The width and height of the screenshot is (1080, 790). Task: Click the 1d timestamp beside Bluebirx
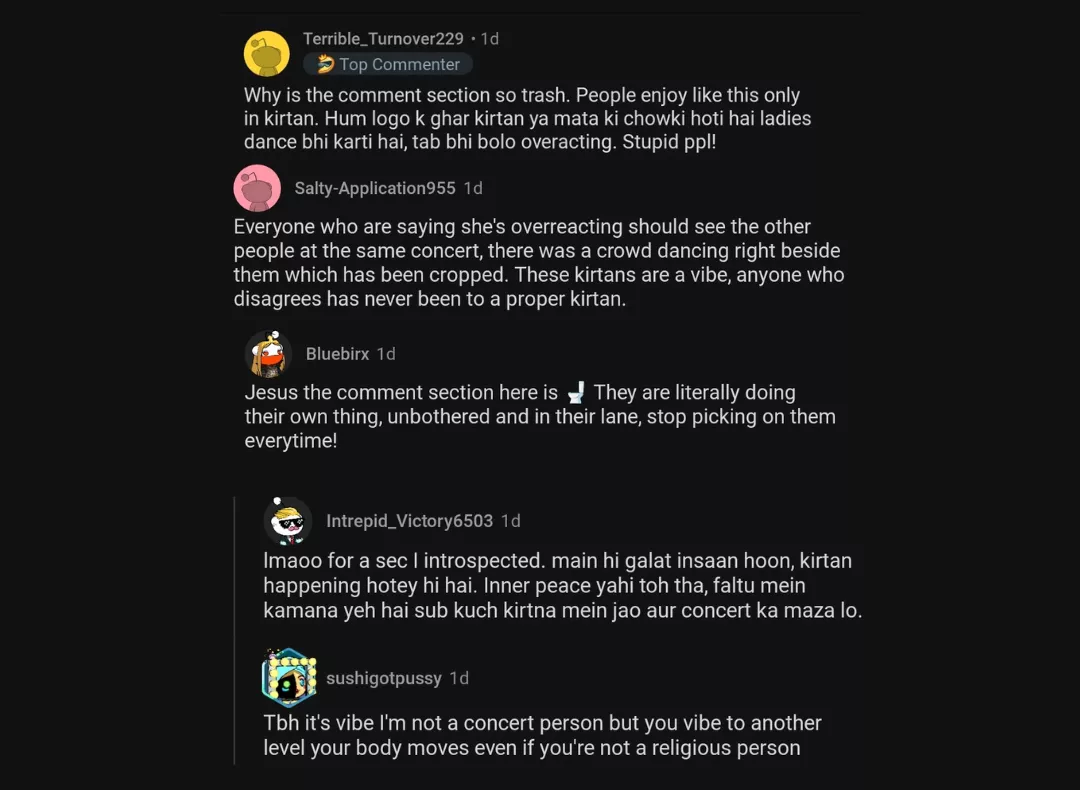coord(386,354)
